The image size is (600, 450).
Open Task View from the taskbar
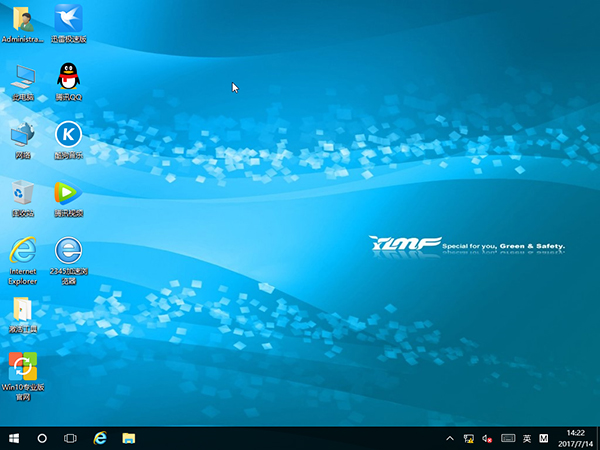tap(70, 438)
